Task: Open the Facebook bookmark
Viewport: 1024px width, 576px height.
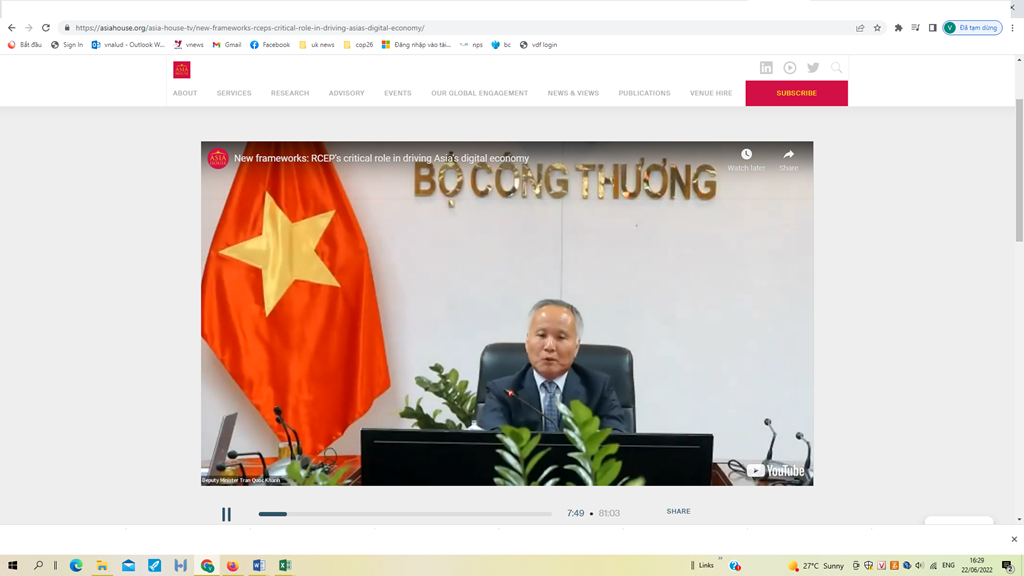Action: click(270, 45)
